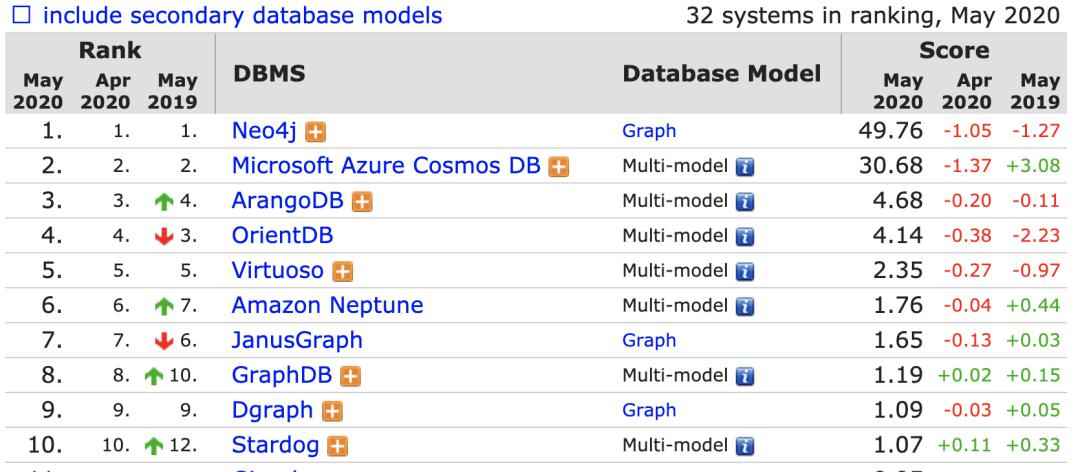The image size is (1080, 472).
Task: Click the plus icon next to Virtuoso
Action: tap(342, 271)
